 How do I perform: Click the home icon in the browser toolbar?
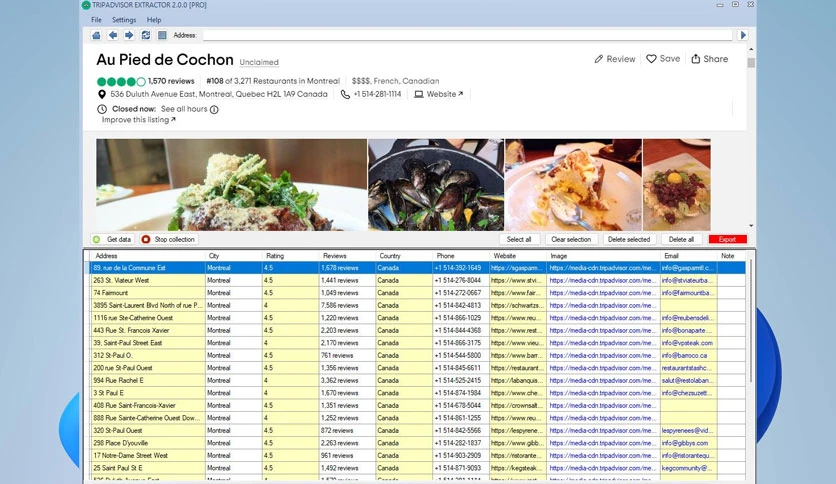96,35
